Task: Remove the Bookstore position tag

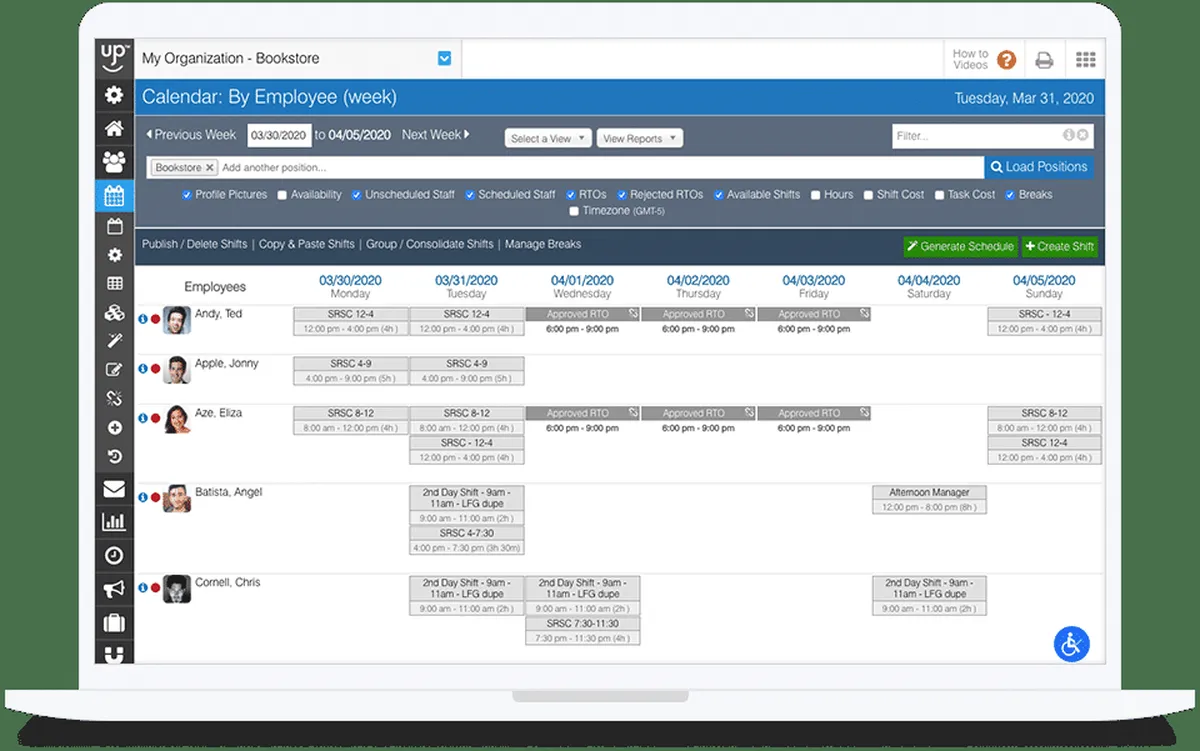Action: (210, 168)
